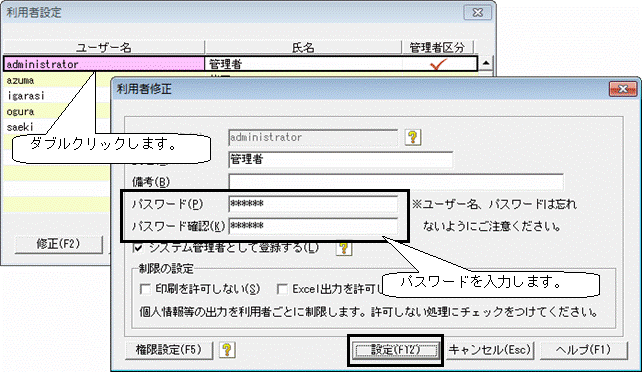This screenshot has width=642, height=372.
Task: Select igarasi row in user list
Action: coord(57,96)
